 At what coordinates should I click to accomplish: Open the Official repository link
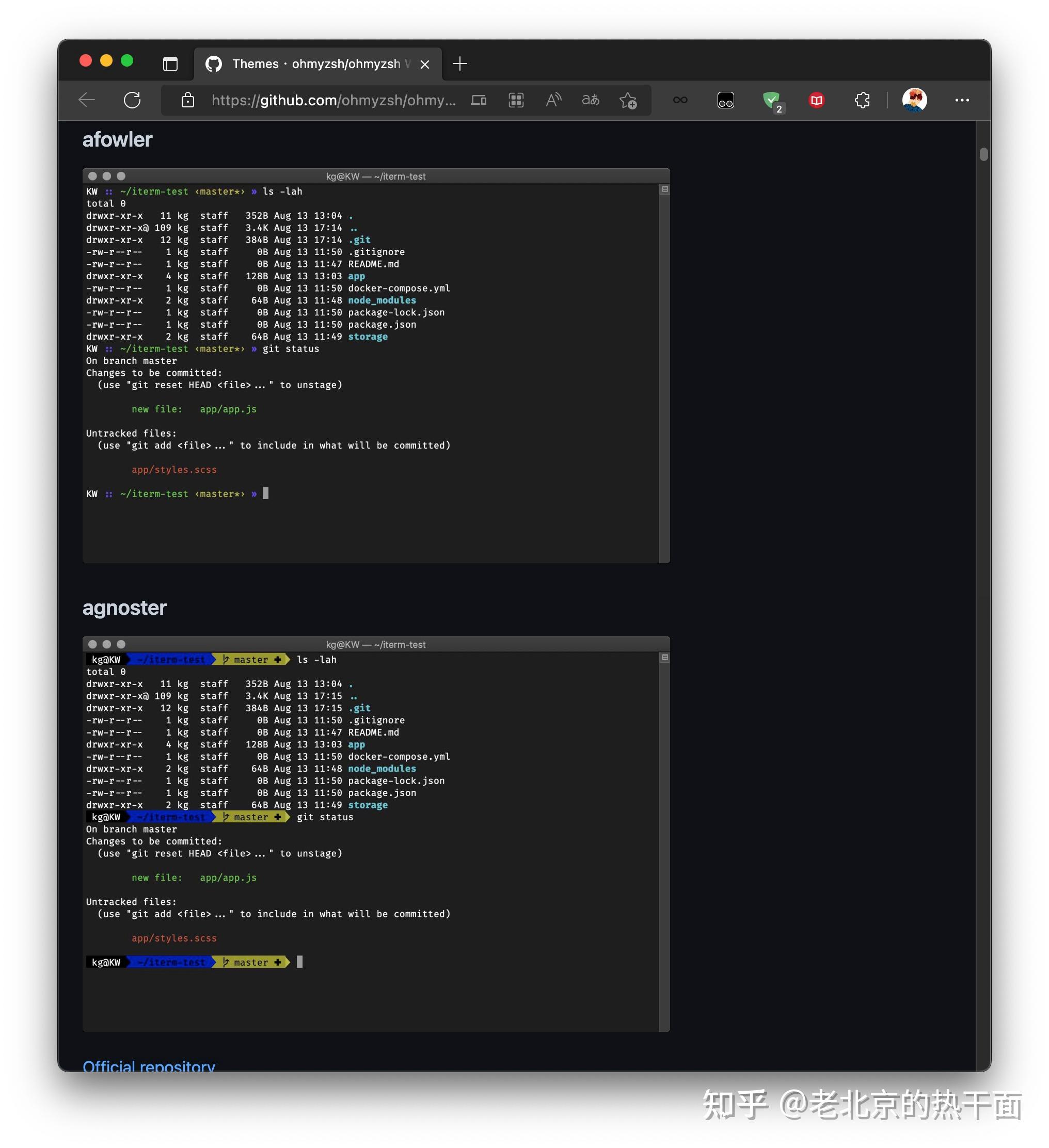pyautogui.click(x=149, y=1066)
